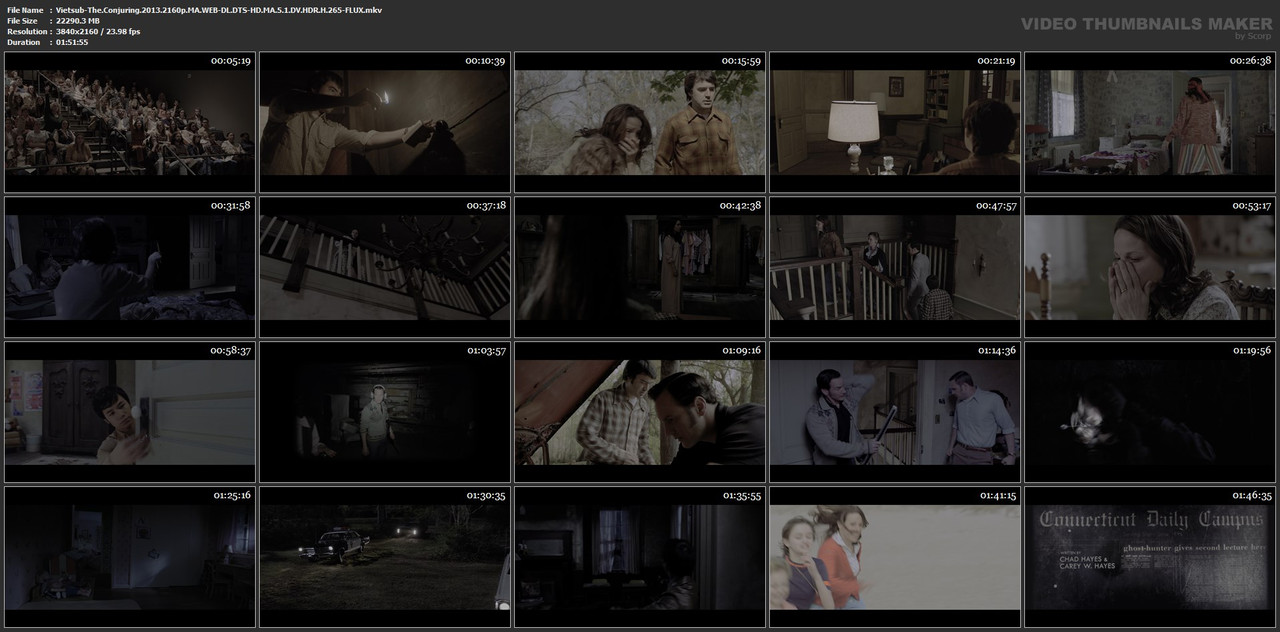Screen dimensions: 1280x632
Task: Click the resolution value 3840x2160 / 23.98 fps
Action: tap(98, 32)
